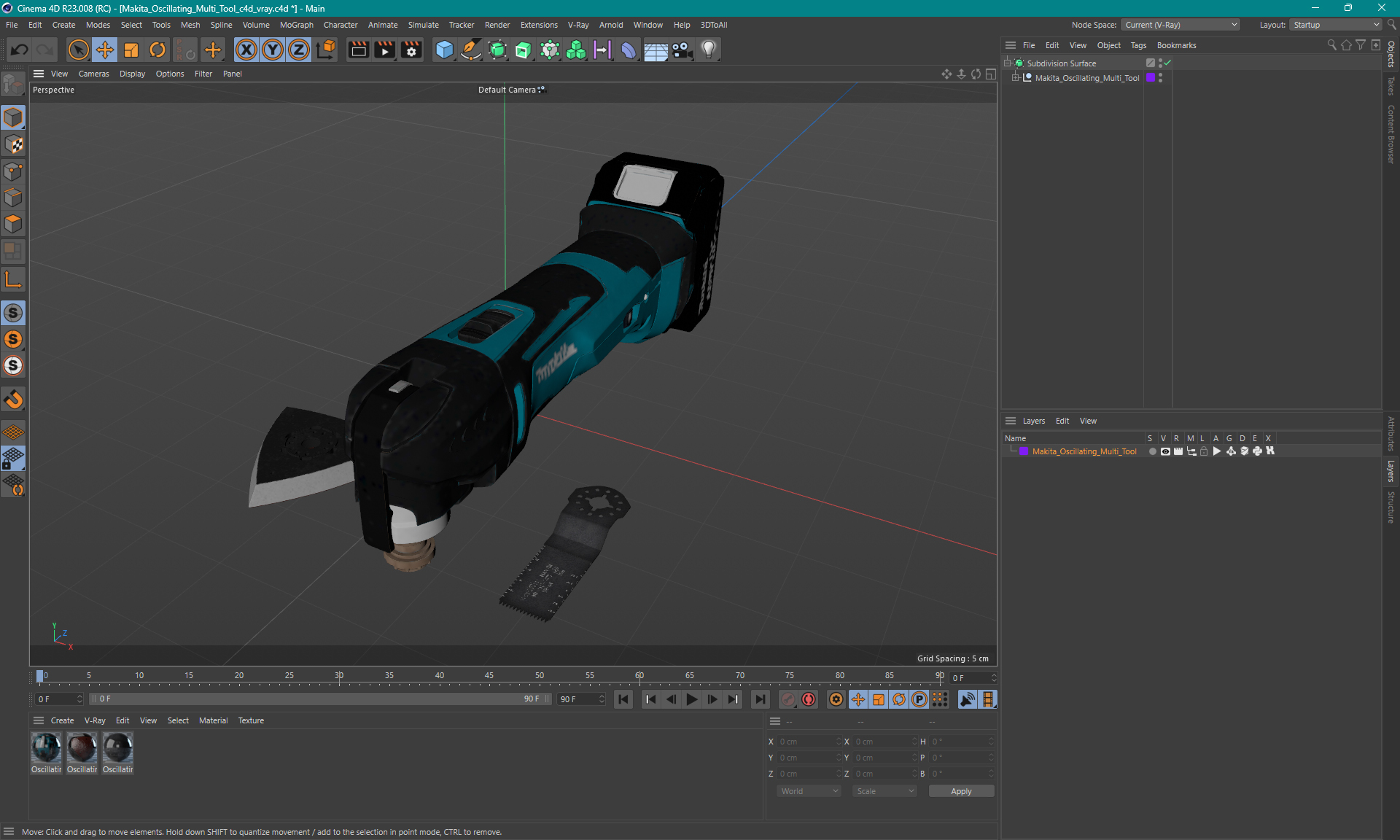The image size is (1400, 840).
Task: Add an Extrude generator object
Action: (524, 50)
